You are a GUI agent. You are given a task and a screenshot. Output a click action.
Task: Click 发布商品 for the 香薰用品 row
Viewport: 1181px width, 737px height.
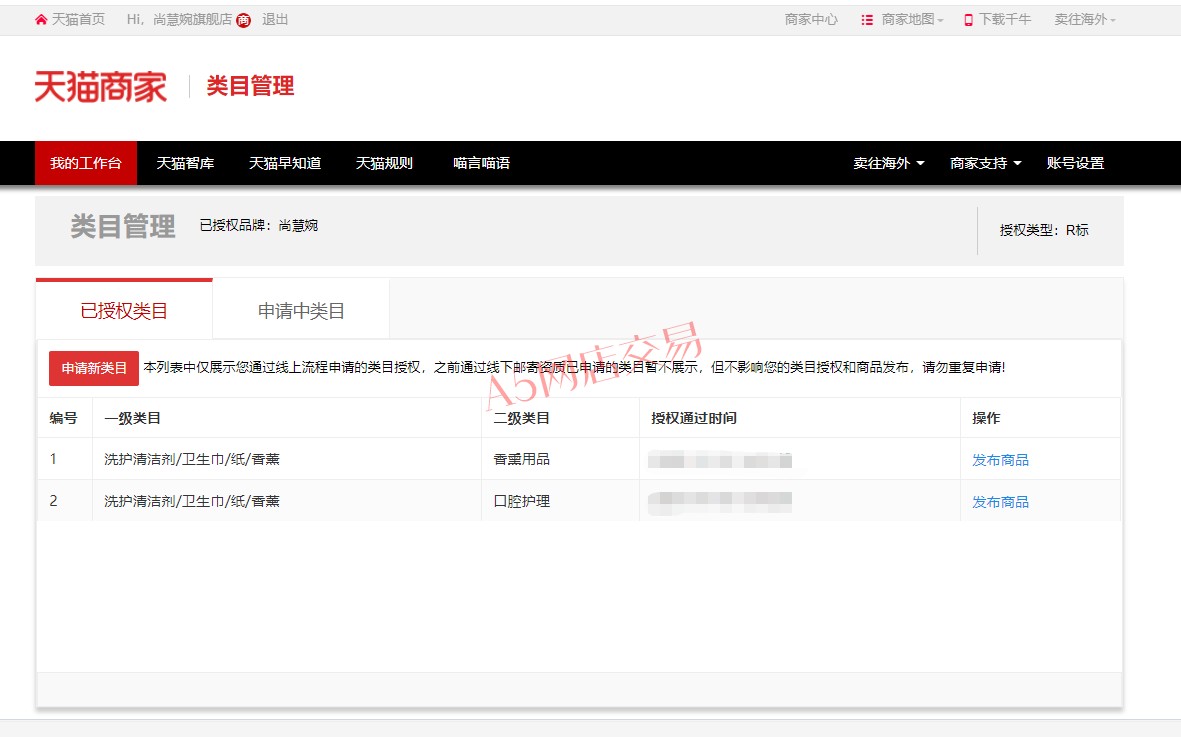(1000, 460)
